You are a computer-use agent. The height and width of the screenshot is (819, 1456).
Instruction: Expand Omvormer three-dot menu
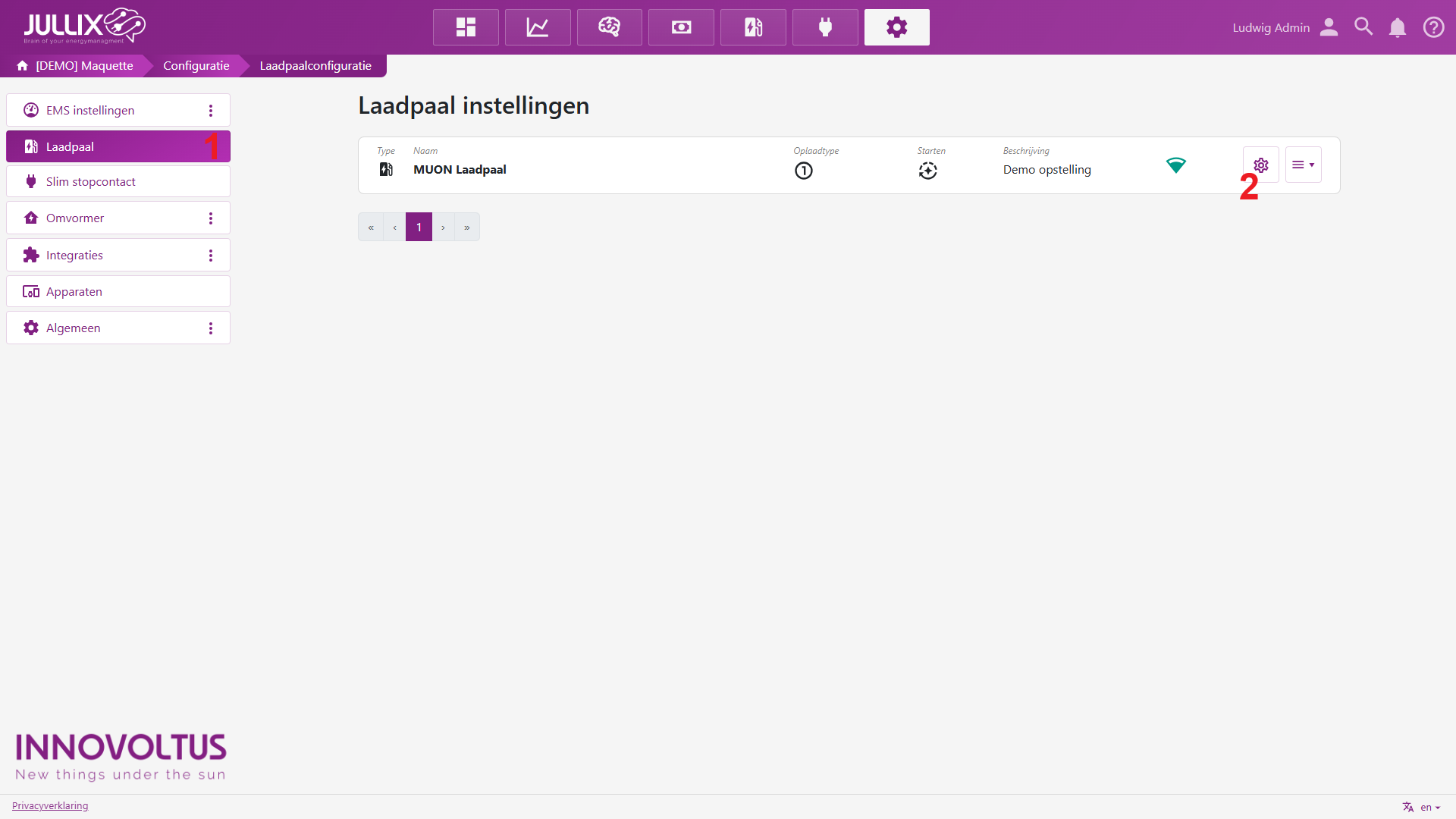pyautogui.click(x=211, y=218)
